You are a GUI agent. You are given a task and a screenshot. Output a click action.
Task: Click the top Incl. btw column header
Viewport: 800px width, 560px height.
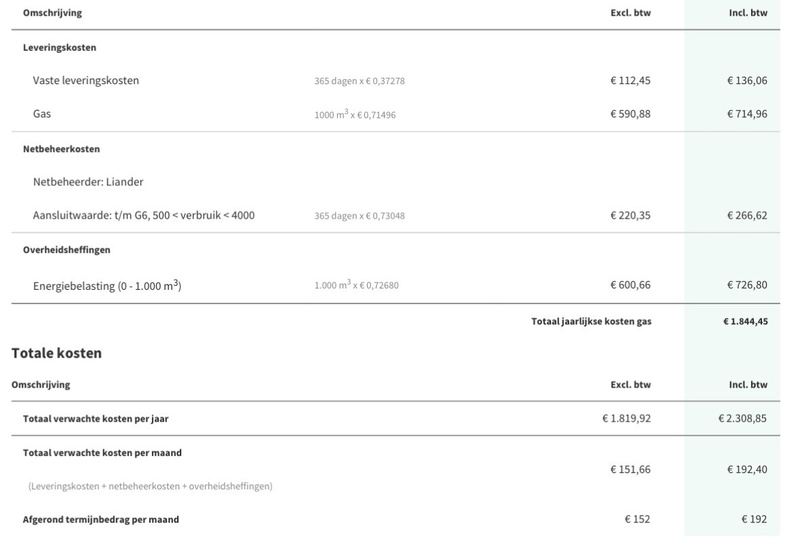(x=748, y=13)
